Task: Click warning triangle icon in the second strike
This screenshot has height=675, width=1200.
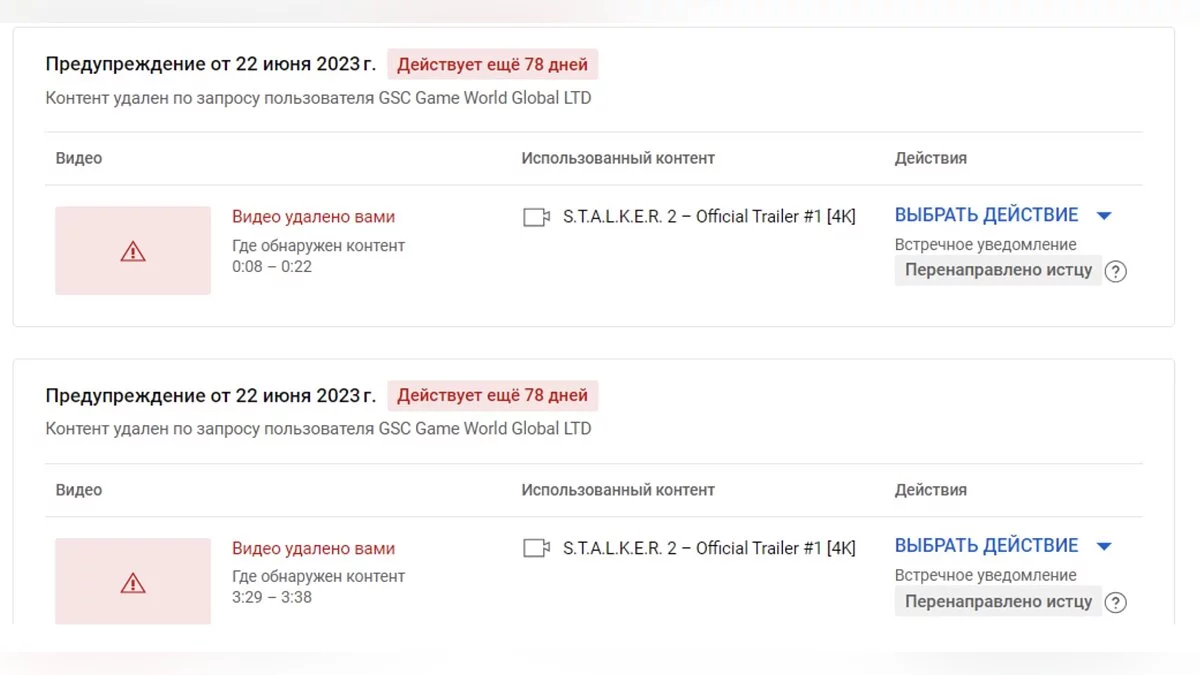Action: point(133,583)
